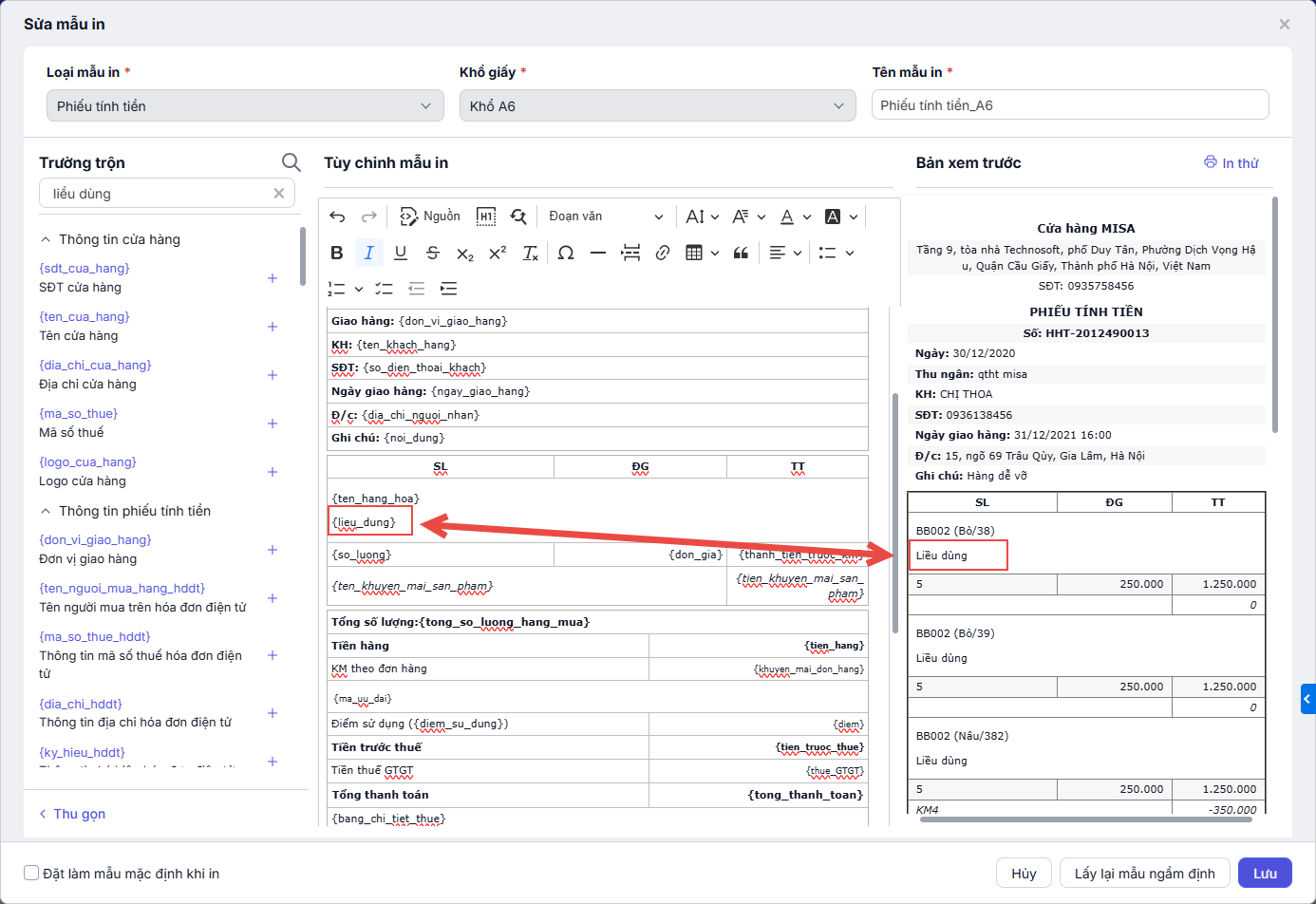
Task: Open find and replace tool
Action: click(x=518, y=217)
